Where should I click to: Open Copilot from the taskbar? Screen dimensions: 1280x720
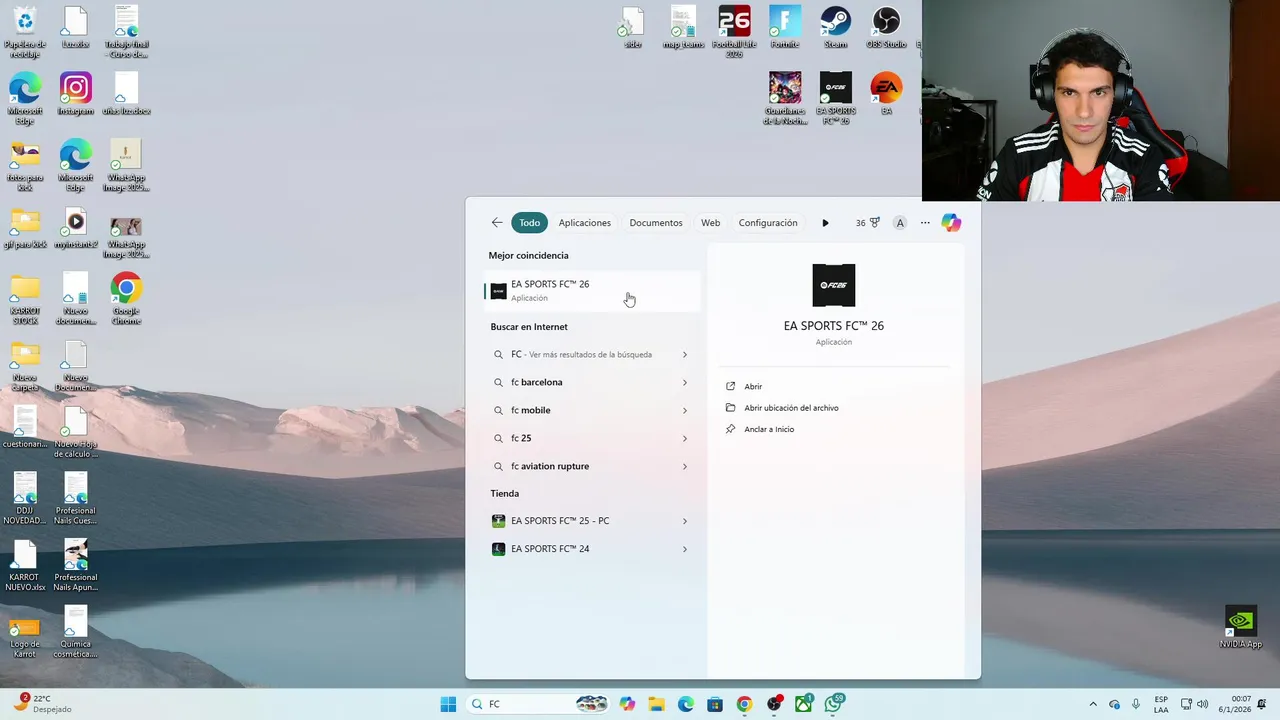point(627,704)
